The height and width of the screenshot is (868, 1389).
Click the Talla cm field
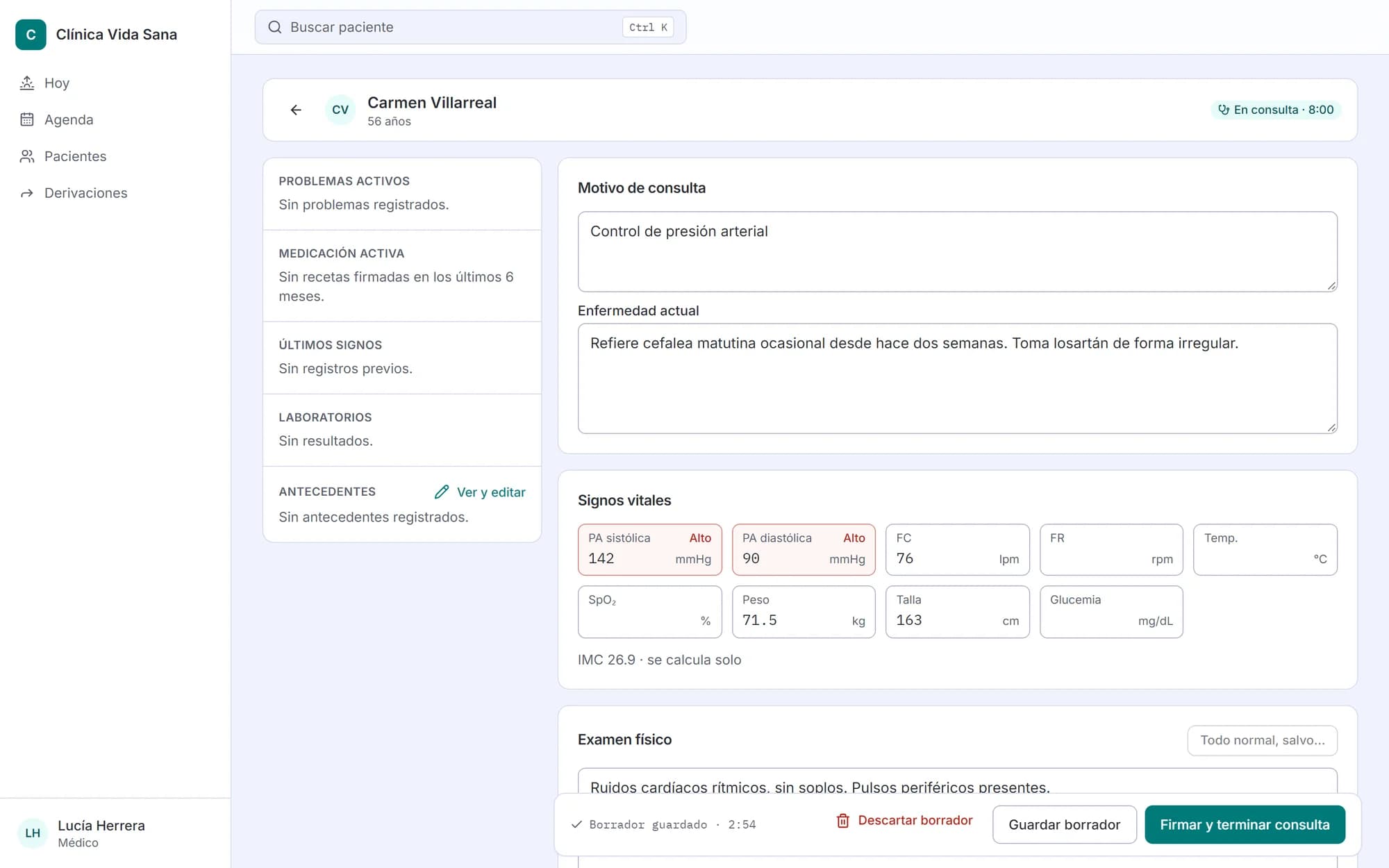(957, 612)
